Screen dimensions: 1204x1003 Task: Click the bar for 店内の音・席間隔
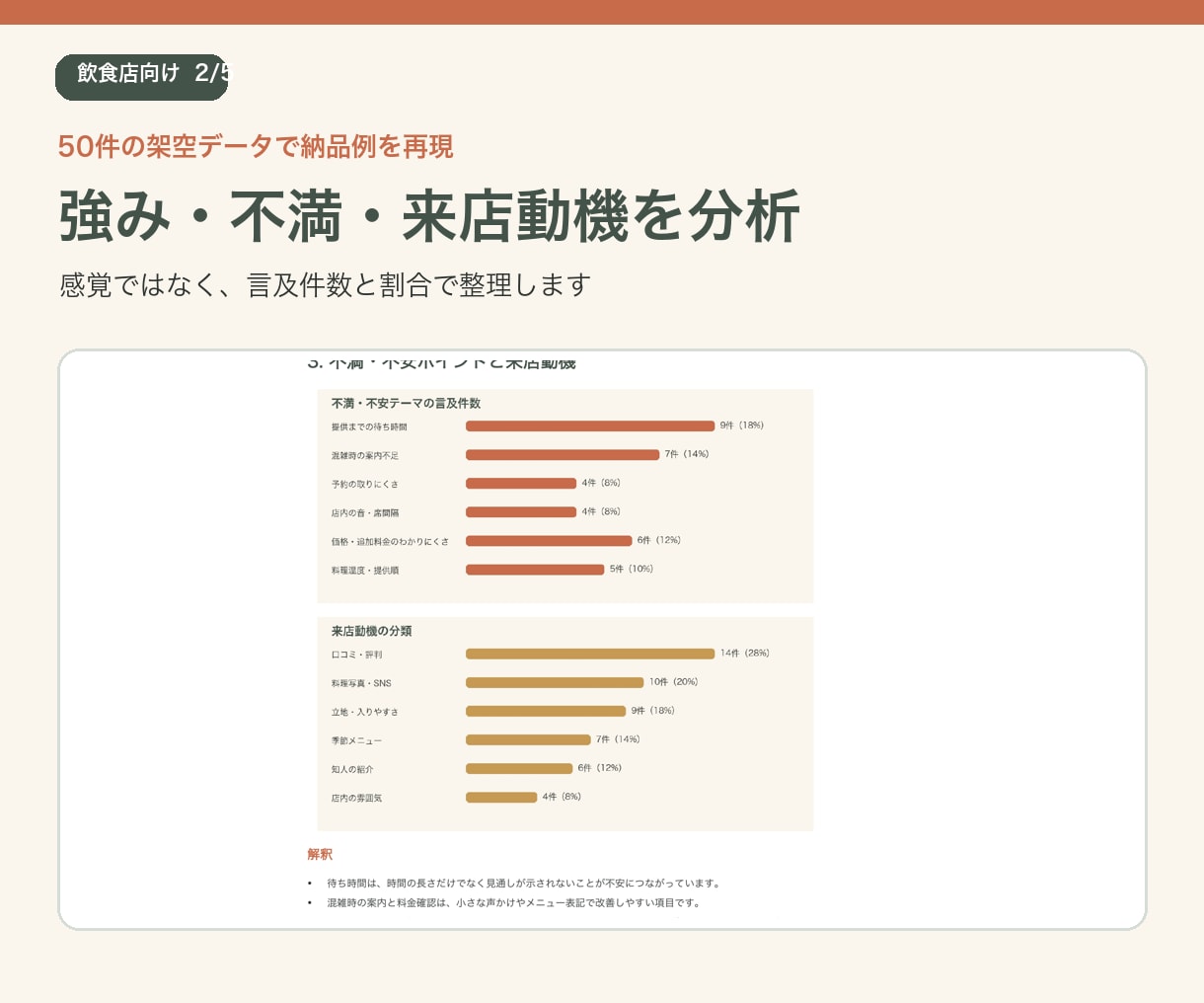tap(521, 512)
